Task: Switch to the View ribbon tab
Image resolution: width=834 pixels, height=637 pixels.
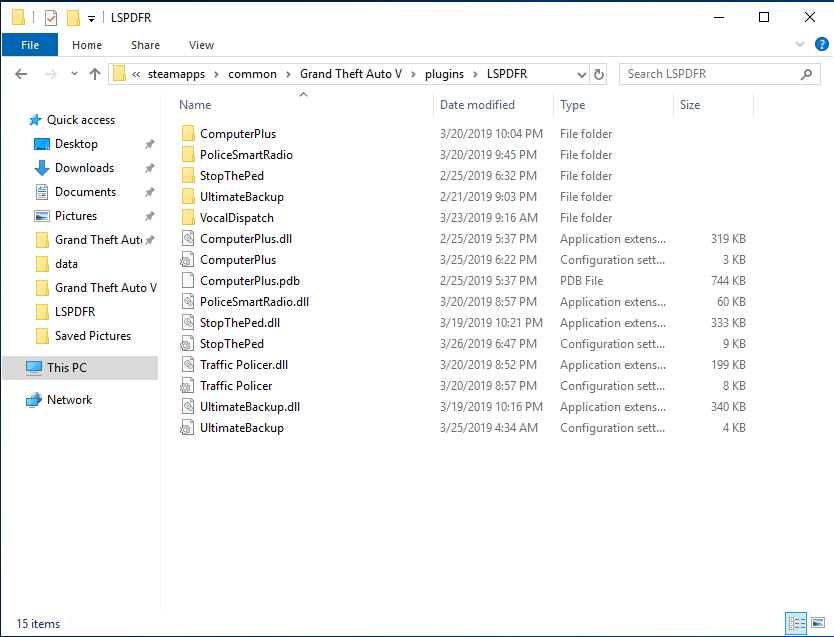Action: [201, 45]
